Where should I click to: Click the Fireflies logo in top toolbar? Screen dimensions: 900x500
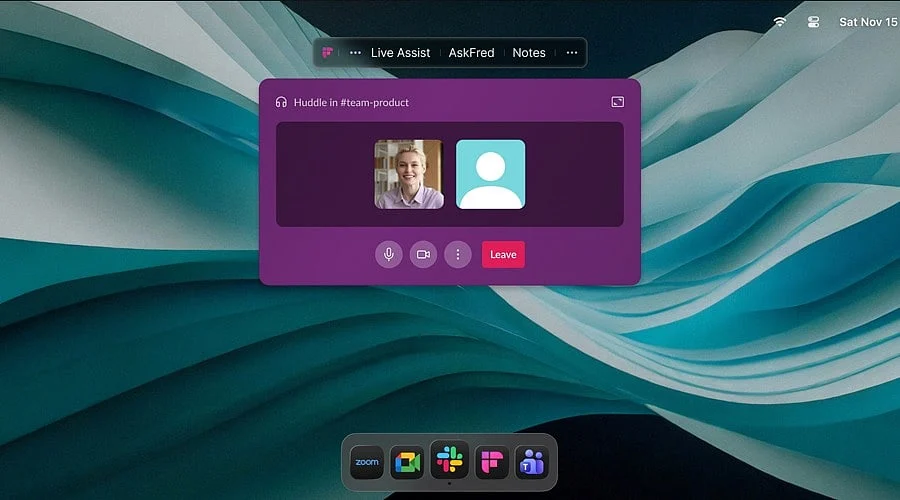tap(327, 53)
